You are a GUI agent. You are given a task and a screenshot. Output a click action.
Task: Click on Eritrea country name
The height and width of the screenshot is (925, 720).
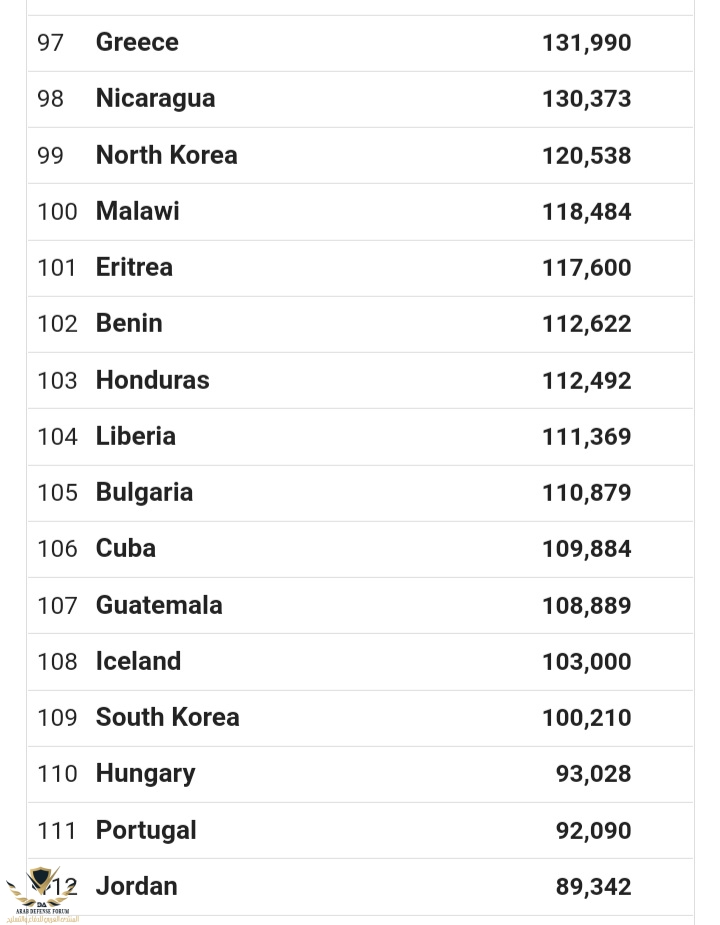134,267
